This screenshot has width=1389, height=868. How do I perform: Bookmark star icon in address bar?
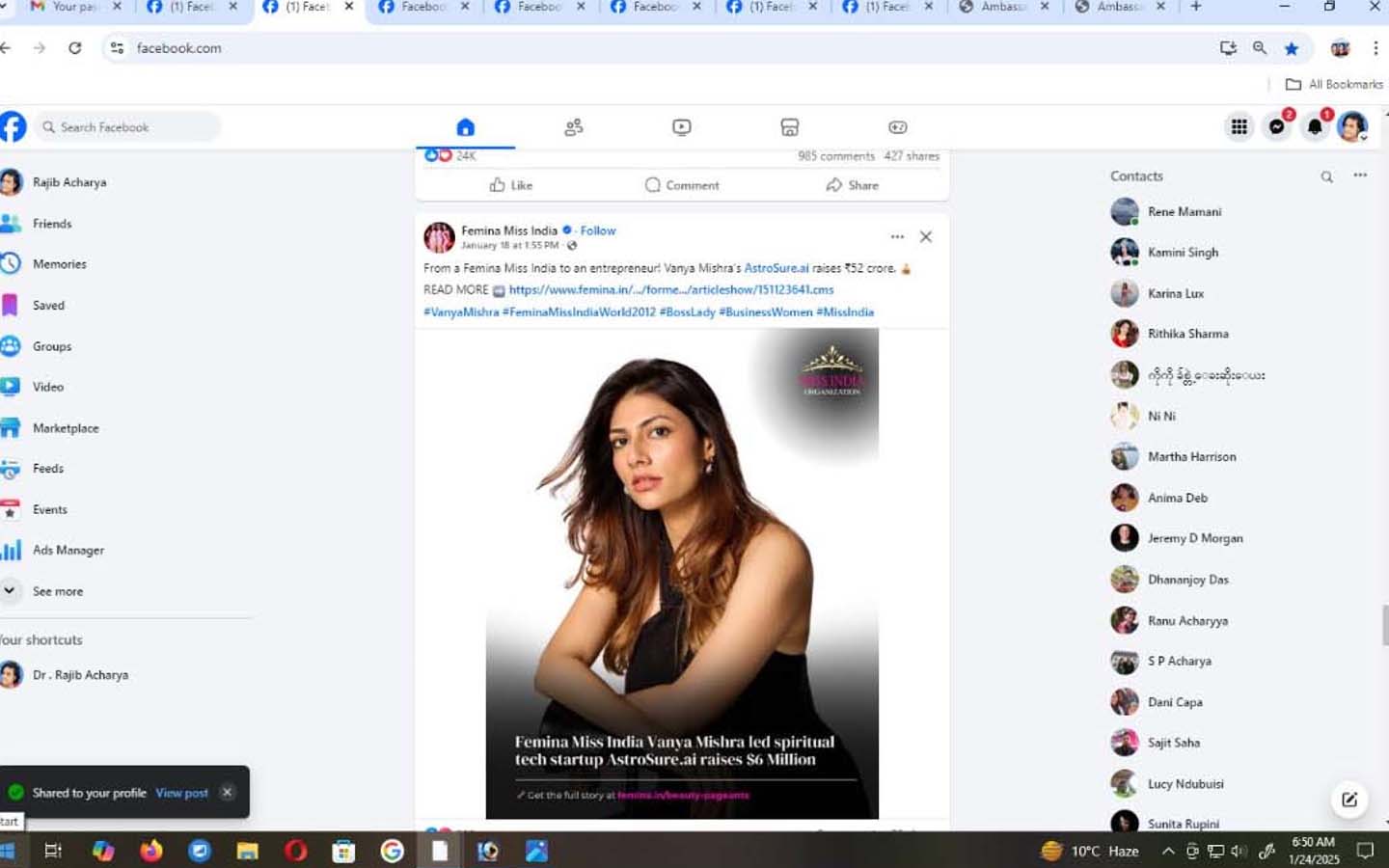pyautogui.click(x=1292, y=48)
